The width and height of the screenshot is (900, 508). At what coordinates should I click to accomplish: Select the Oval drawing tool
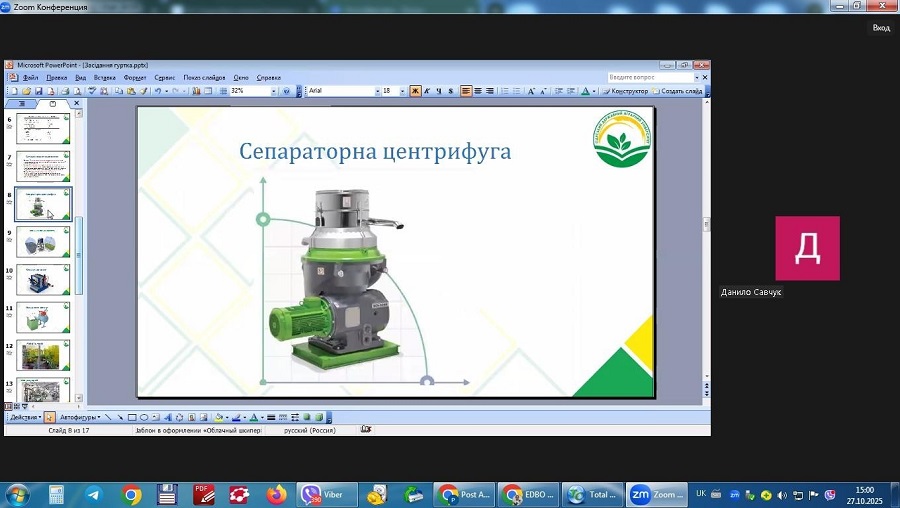click(x=144, y=417)
